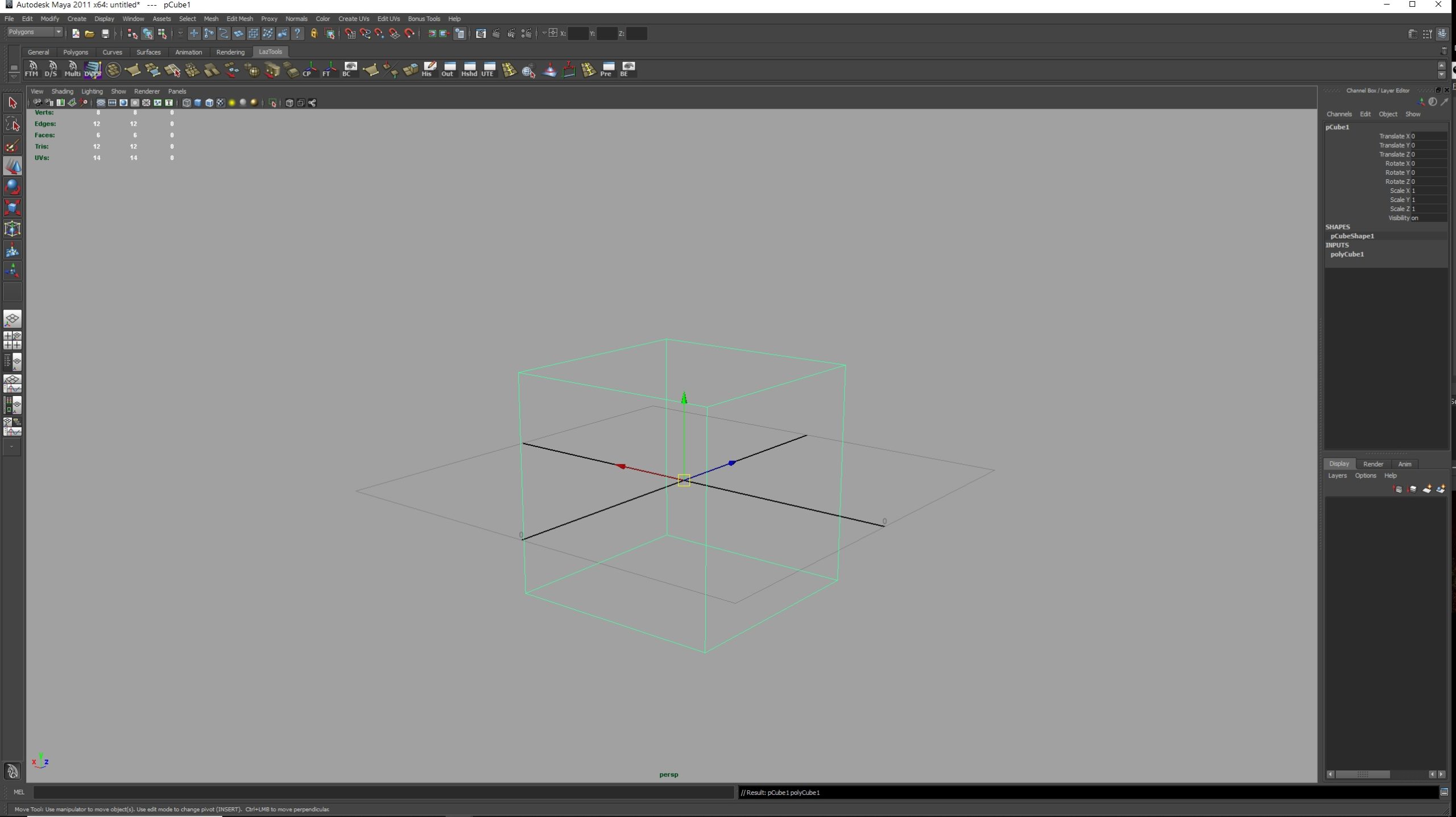Screen dimensions: 1456x817
Task: Click the lock icon on the status line
Action: [313, 33]
